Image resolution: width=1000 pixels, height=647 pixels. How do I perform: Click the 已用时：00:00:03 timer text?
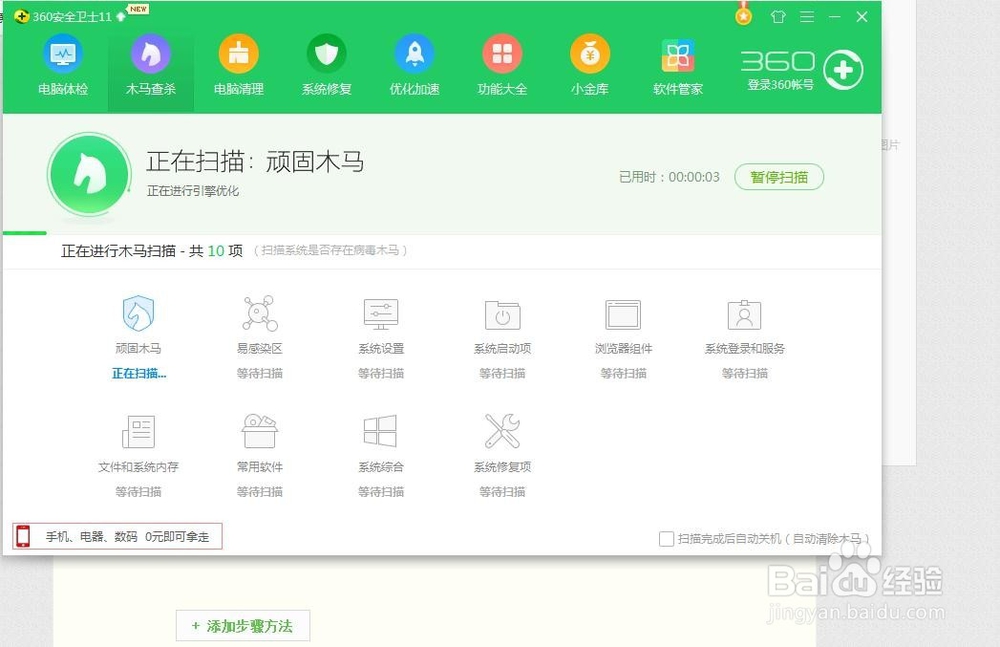pyautogui.click(x=669, y=177)
